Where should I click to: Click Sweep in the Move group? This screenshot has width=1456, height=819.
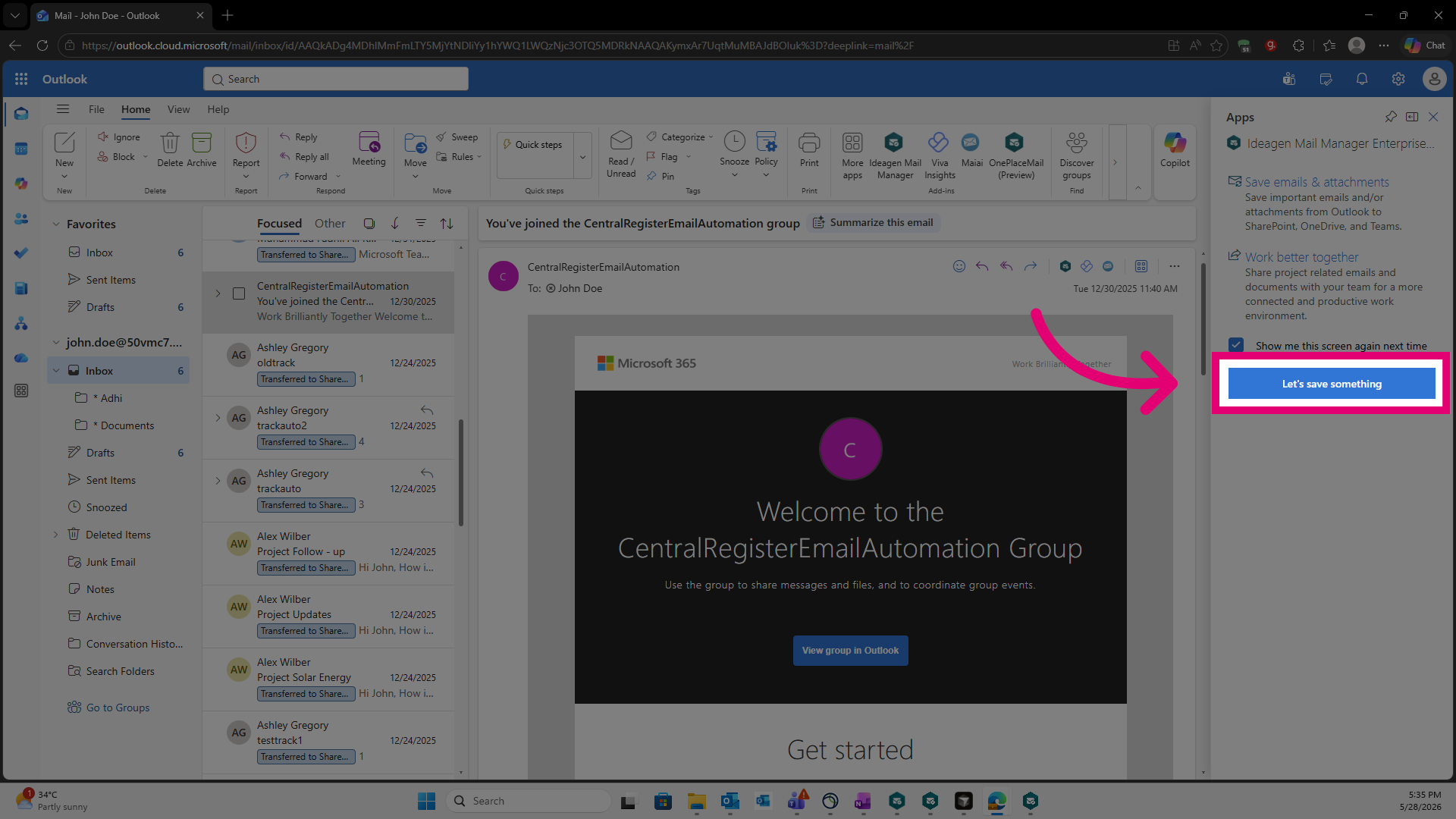pyautogui.click(x=457, y=137)
